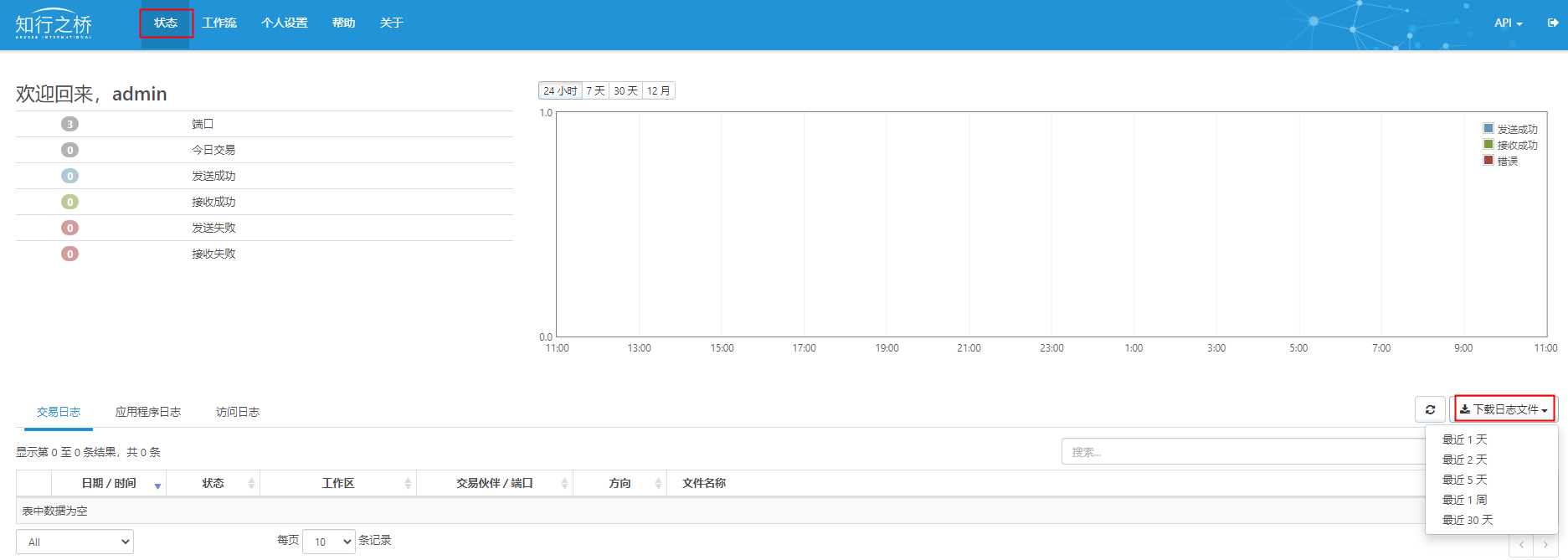Switch chart range to 12 月
This screenshot has width=1568, height=560.
[658, 90]
